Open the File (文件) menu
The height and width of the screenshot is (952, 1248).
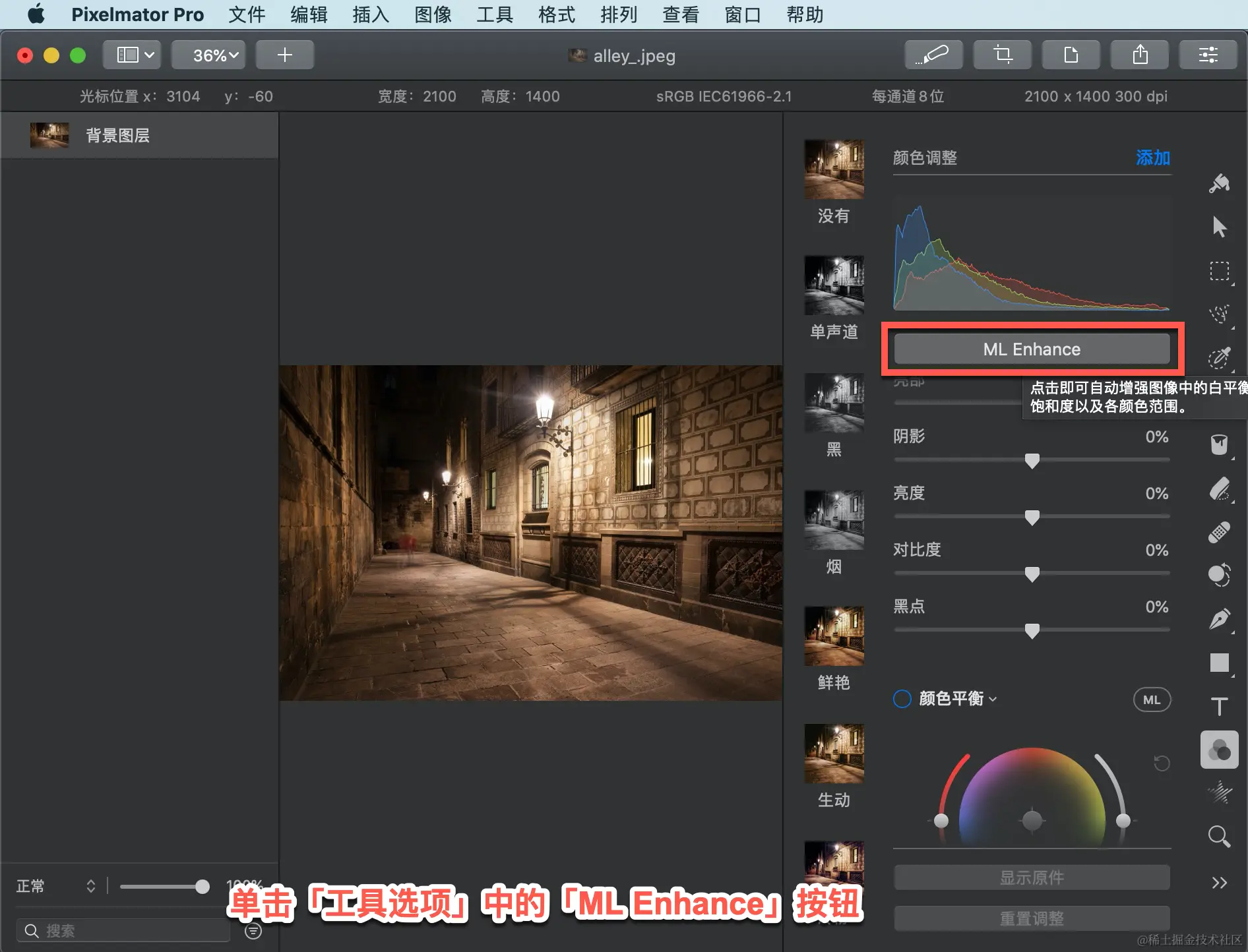click(x=247, y=15)
